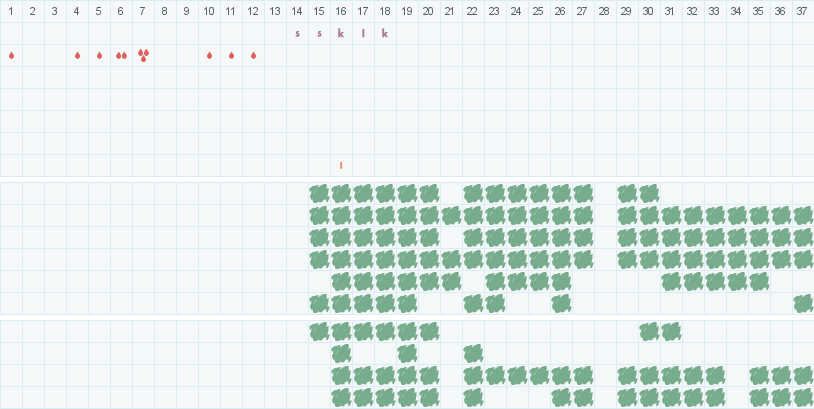Click the "s" marker on day 15
Screen dimensions: 814x409
(319, 33)
